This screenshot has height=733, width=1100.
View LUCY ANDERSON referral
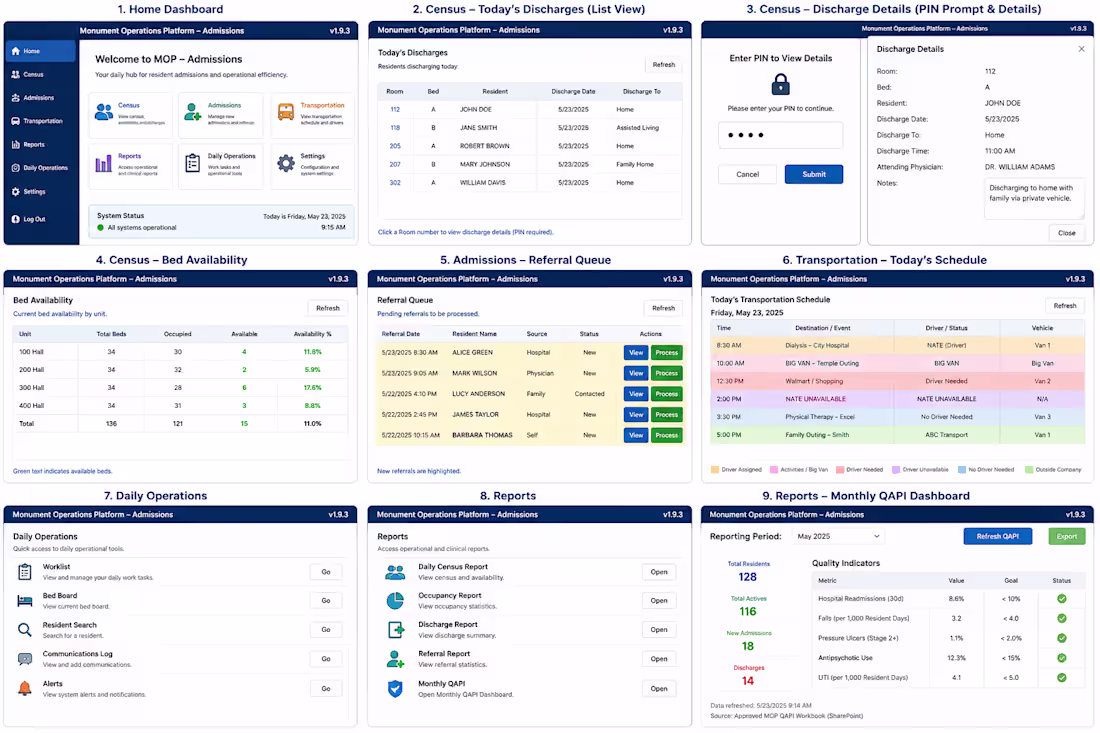[636, 394]
